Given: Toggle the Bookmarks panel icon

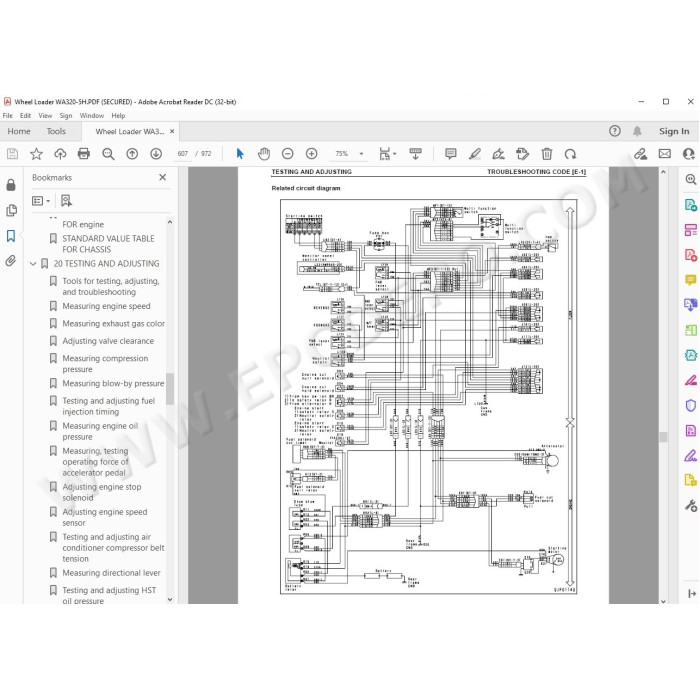Looking at the screenshot, I should tap(11, 236).
